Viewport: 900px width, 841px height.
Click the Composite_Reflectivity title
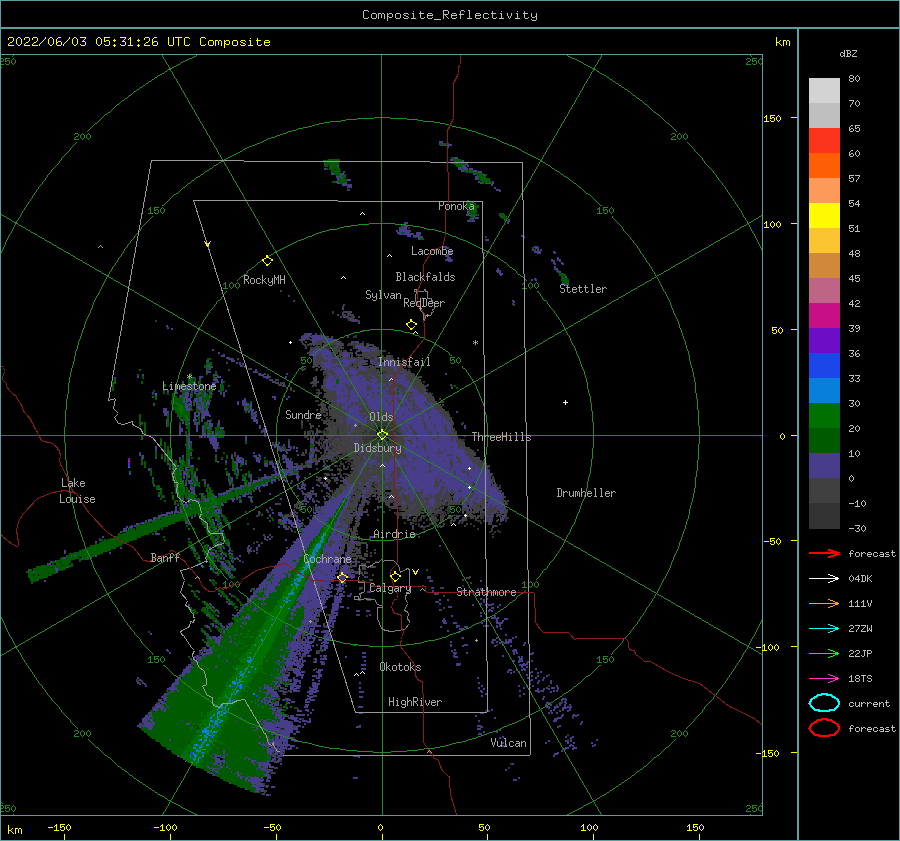449,15
